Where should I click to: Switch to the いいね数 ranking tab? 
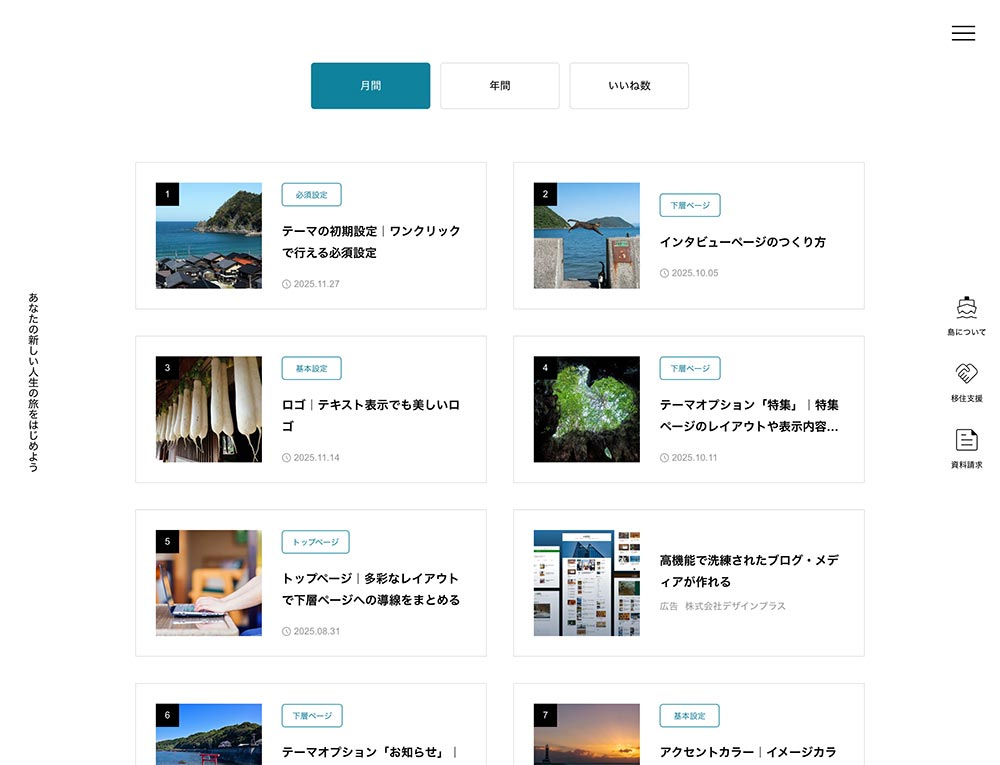pos(628,85)
